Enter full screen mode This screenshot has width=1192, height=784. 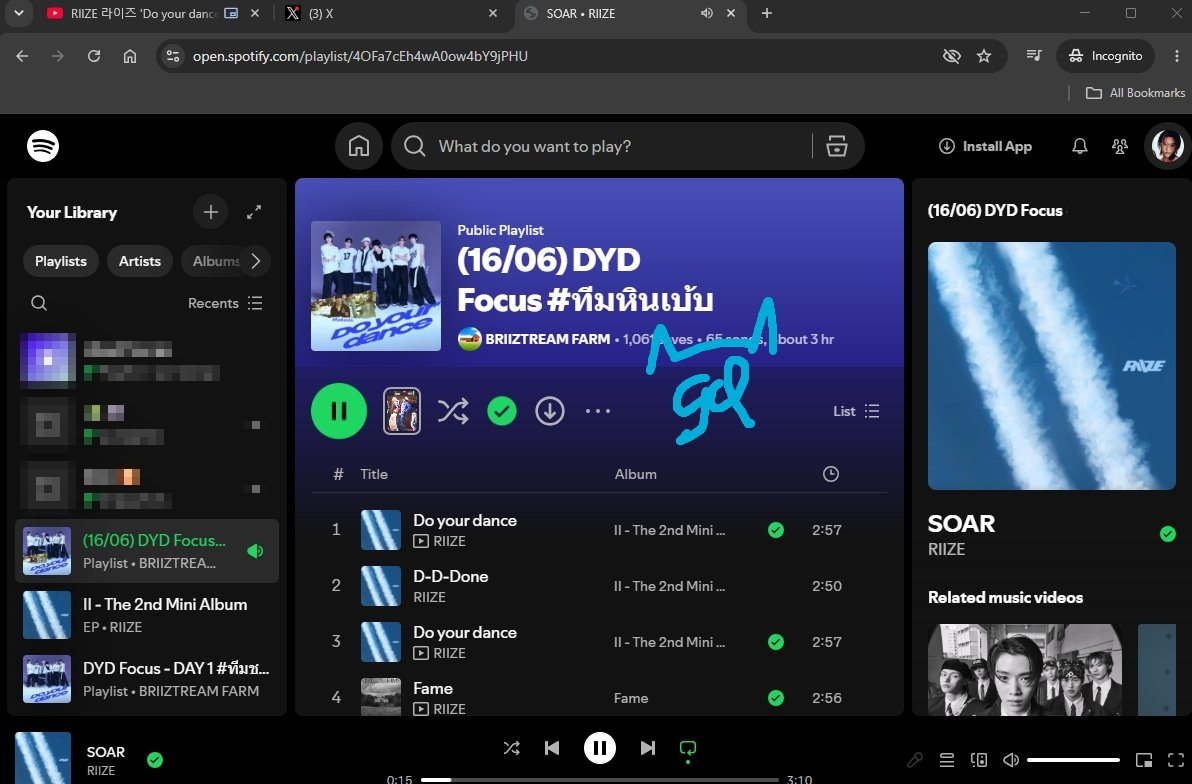point(1176,760)
